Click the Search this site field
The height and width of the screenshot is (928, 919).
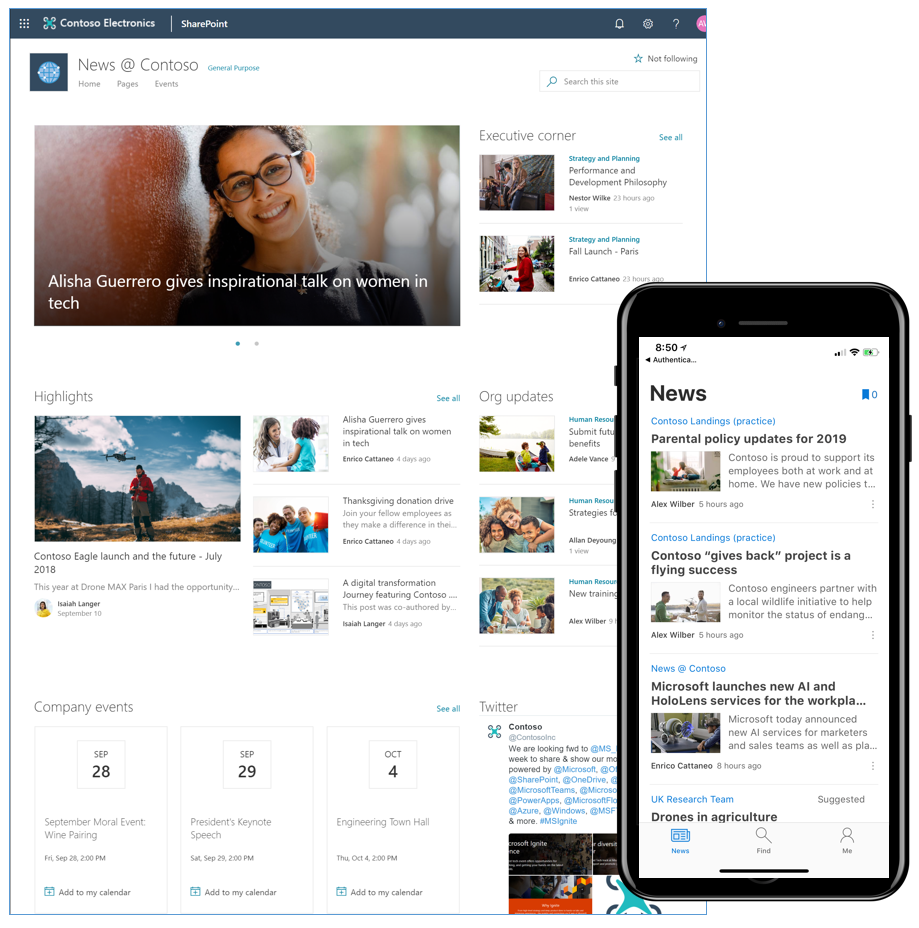618,81
